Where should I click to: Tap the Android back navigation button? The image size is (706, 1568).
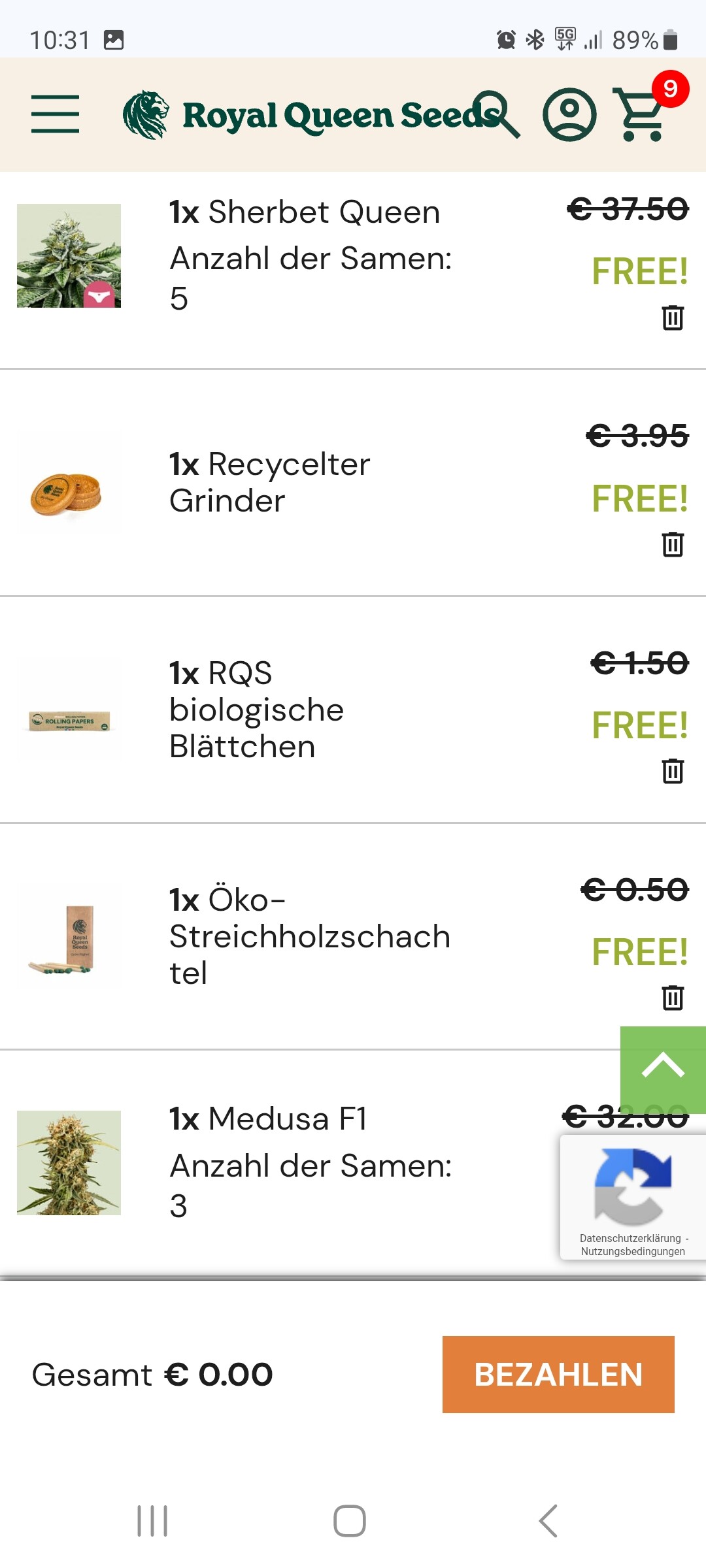click(548, 1521)
